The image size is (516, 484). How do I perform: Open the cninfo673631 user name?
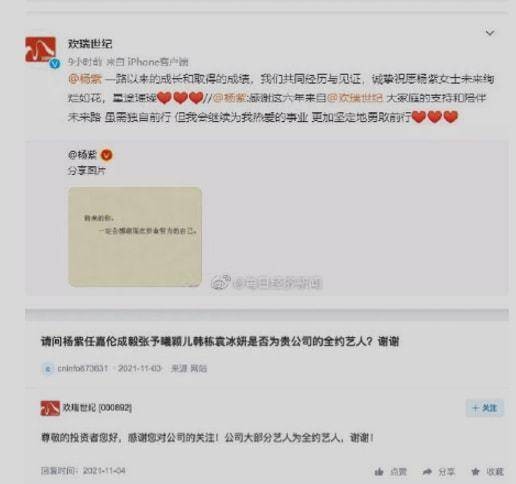tap(83, 368)
